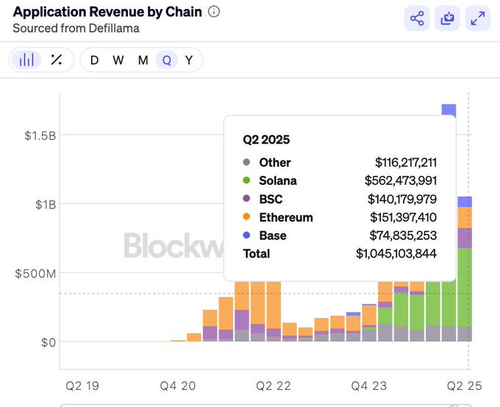Click the Q4 20 axis label
This screenshot has height=407, width=500.
[178, 386]
